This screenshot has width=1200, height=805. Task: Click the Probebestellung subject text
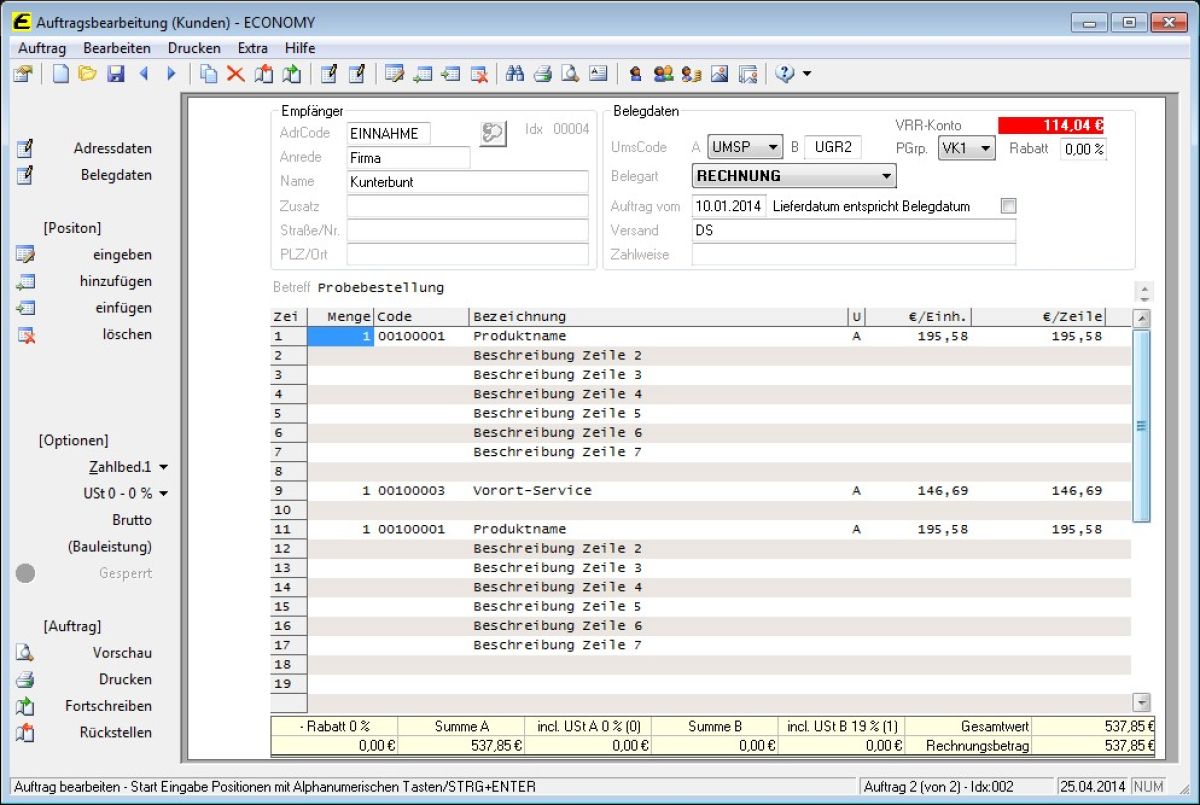coord(381,288)
